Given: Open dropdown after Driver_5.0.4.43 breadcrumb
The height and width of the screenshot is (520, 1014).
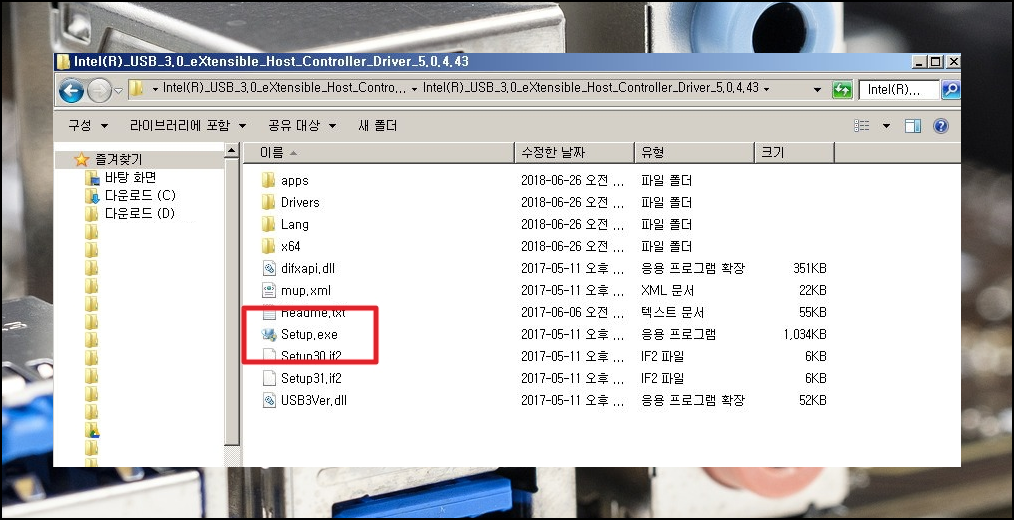Looking at the screenshot, I should tap(766, 89).
